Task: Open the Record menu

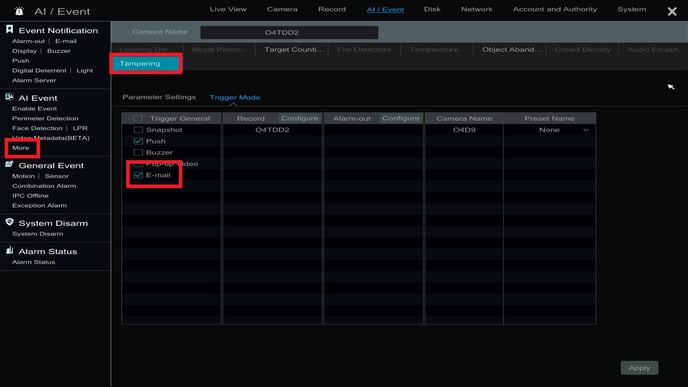Action: (332, 9)
